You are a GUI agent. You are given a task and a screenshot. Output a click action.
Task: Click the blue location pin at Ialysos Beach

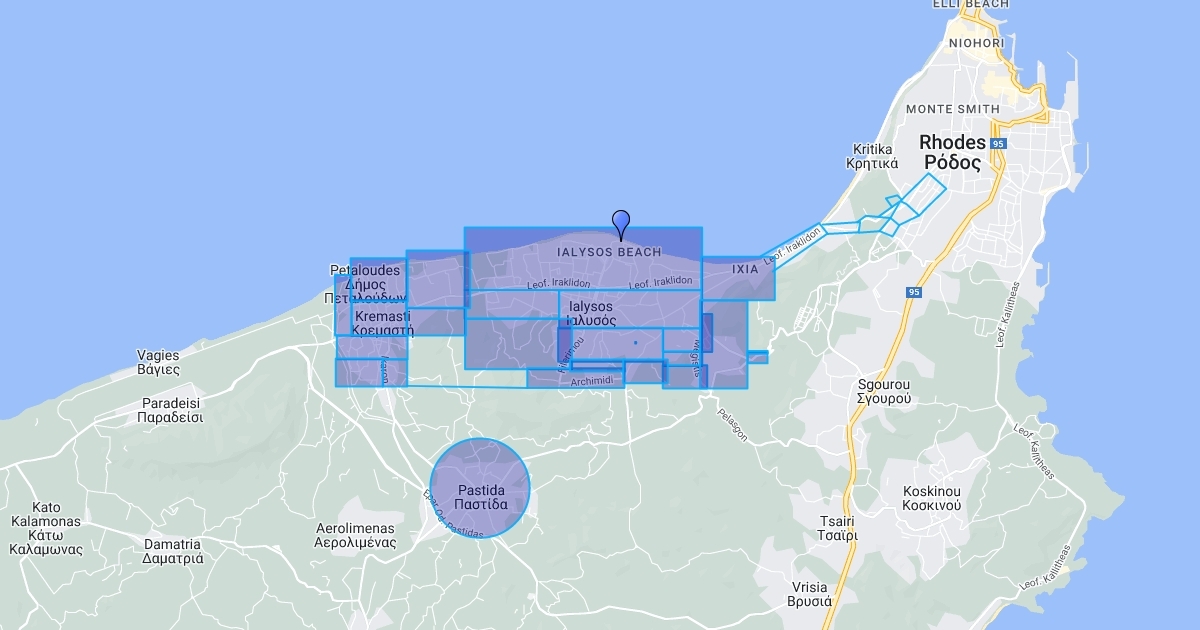tap(621, 223)
